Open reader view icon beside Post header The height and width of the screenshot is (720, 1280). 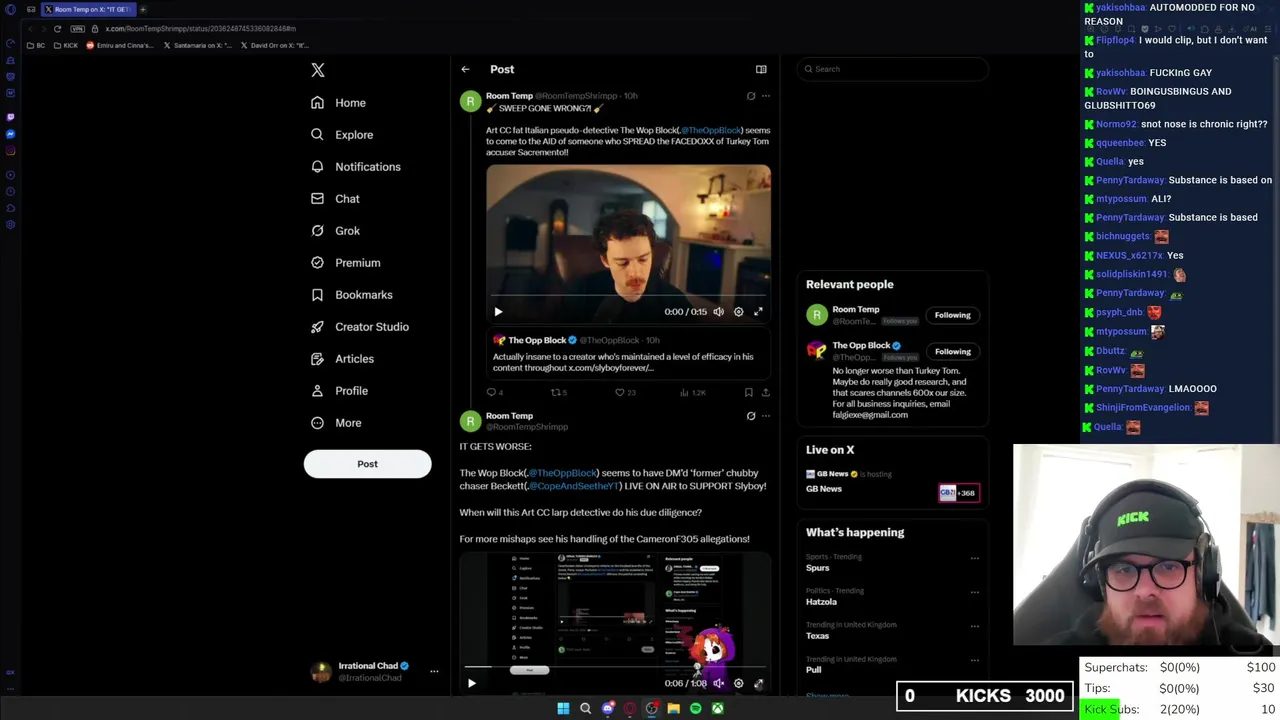tap(761, 69)
